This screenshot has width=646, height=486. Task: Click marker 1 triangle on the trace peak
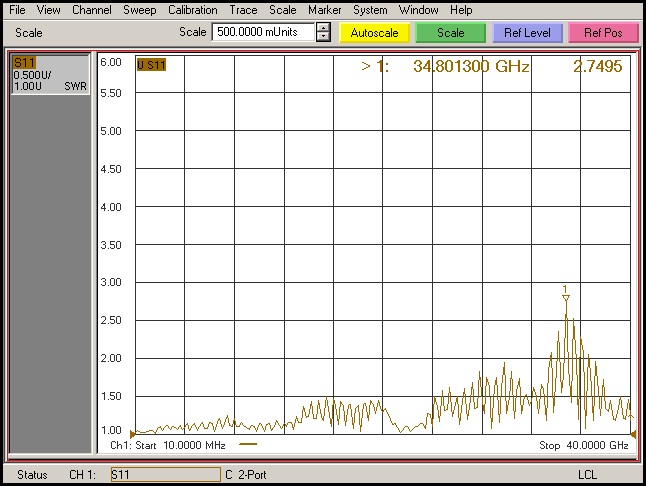[x=566, y=300]
